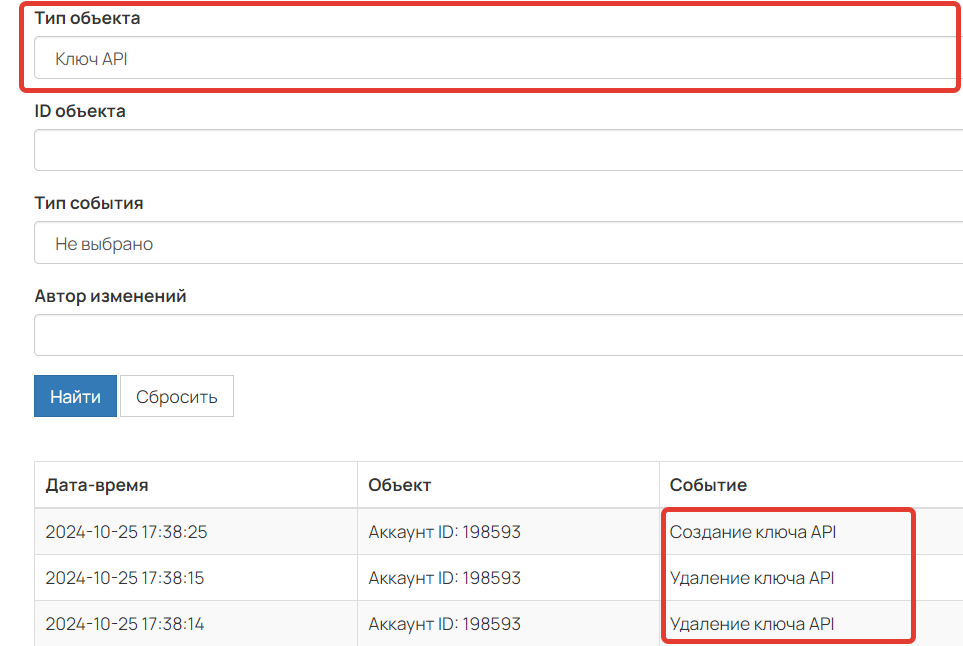
Task: Select the 'Дата-время' column header
Action: (x=97, y=485)
